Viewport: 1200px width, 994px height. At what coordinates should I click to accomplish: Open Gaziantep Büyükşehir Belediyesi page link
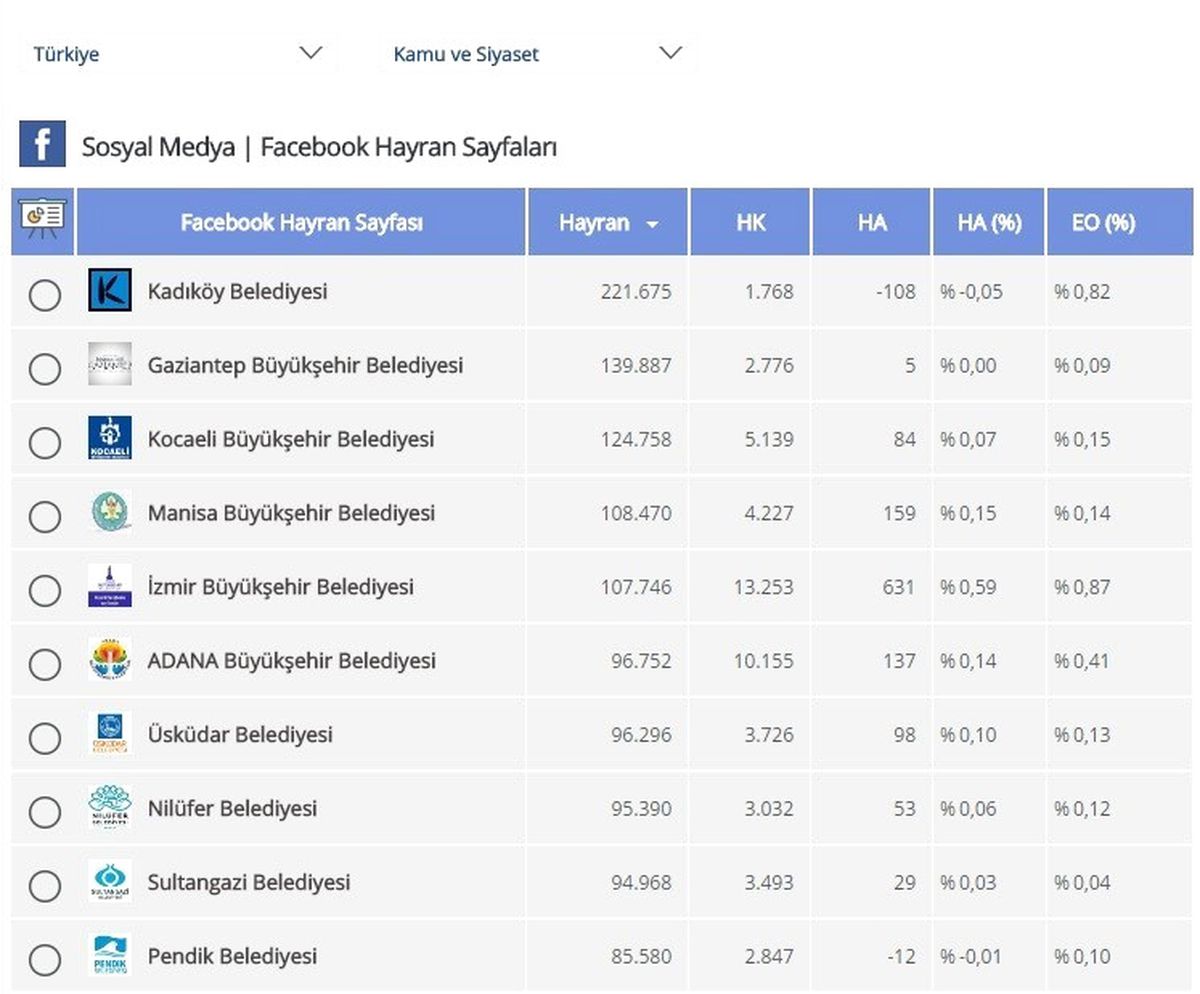tap(305, 366)
